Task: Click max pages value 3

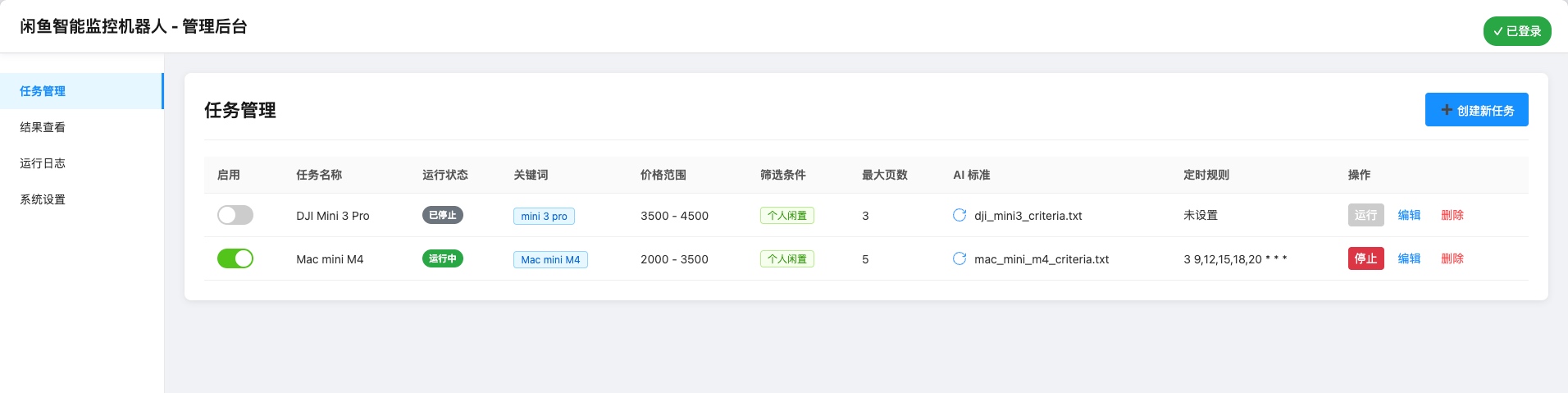Action: [x=865, y=216]
